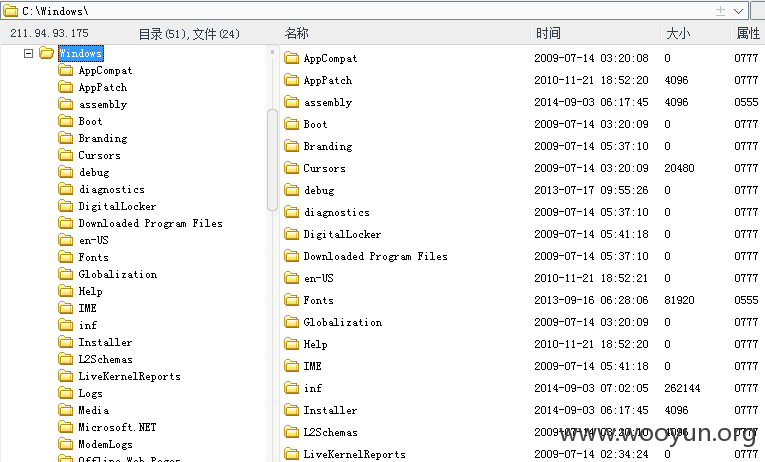This screenshot has height=462, width=765.
Task: Click the tree panel vertical scrollbar thumb
Action: (272, 160)
